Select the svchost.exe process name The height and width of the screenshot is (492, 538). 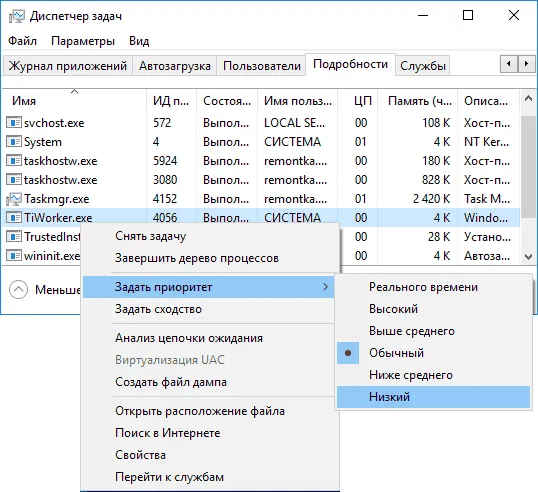pyautogui.click(x=54, y=123)
